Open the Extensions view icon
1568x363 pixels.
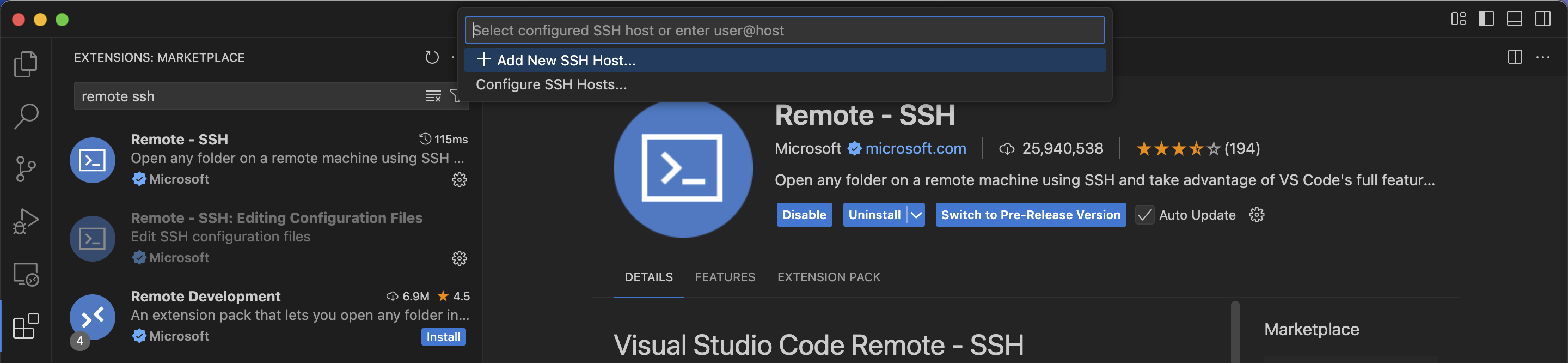(x=26, y=326)
